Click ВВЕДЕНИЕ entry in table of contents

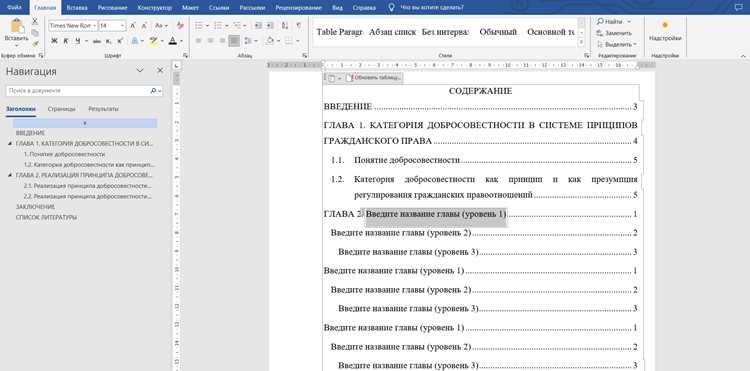click(480, 107)
